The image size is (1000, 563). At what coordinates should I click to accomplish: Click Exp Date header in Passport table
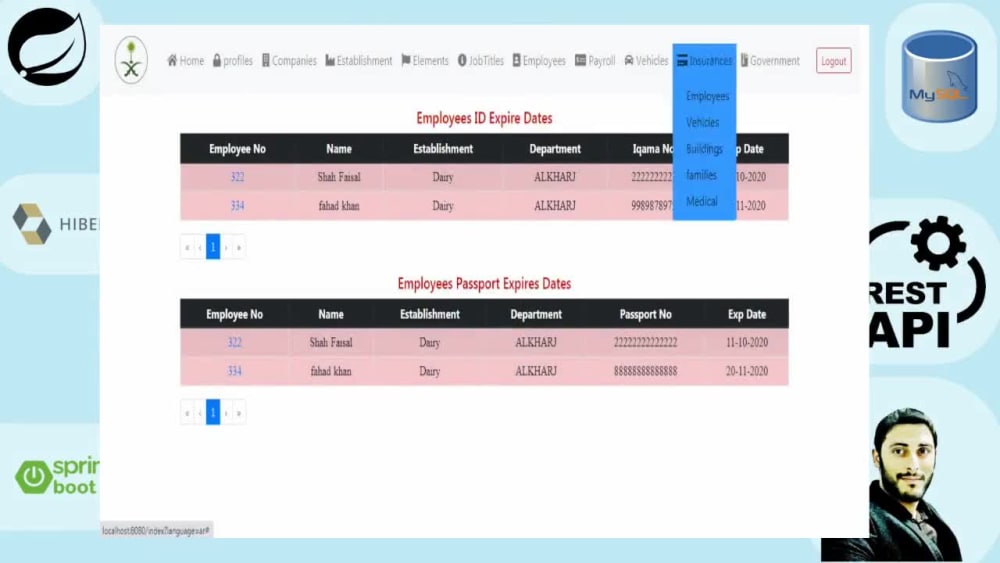click(x=747, y=314)
